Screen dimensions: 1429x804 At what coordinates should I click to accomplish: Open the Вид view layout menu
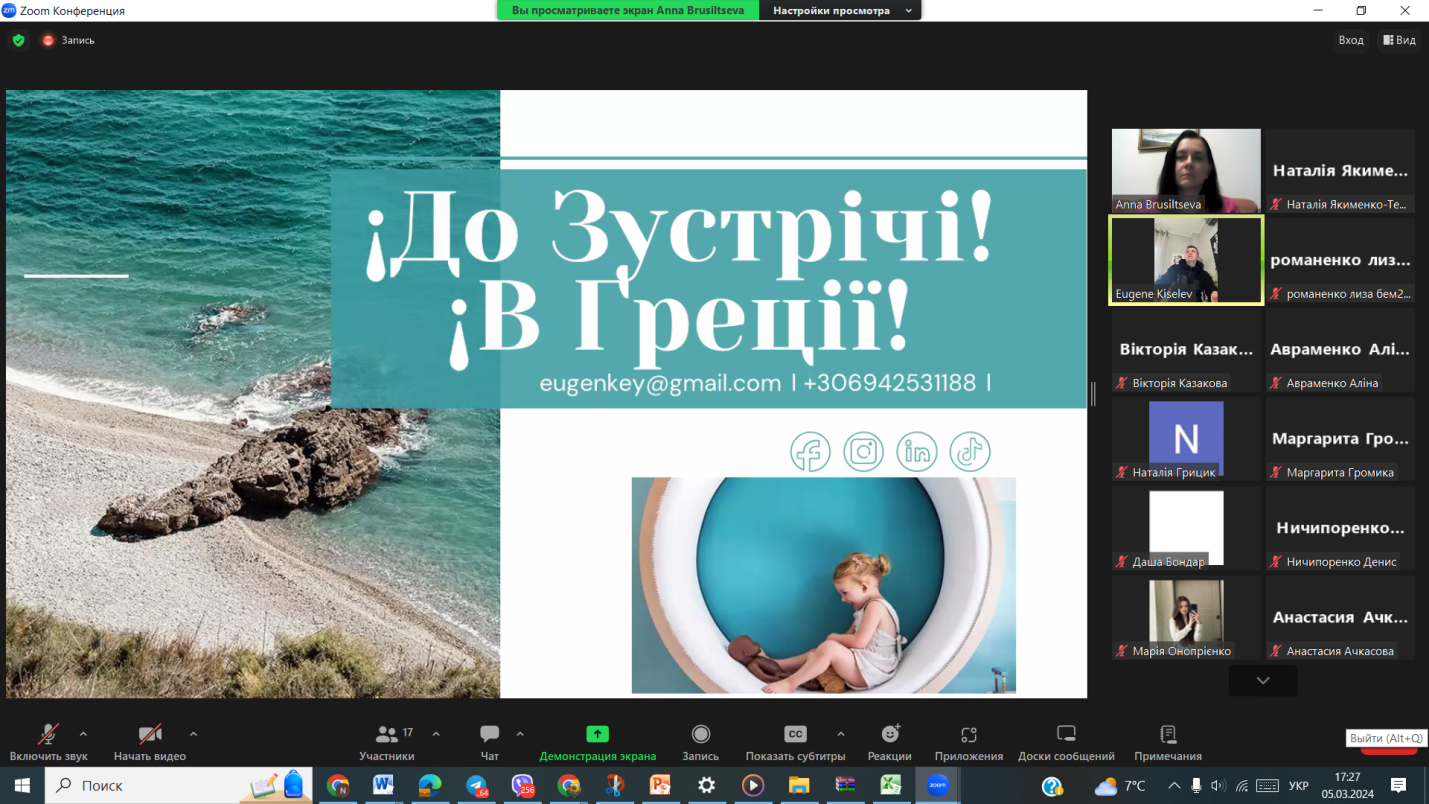[x=1399, y=40]
